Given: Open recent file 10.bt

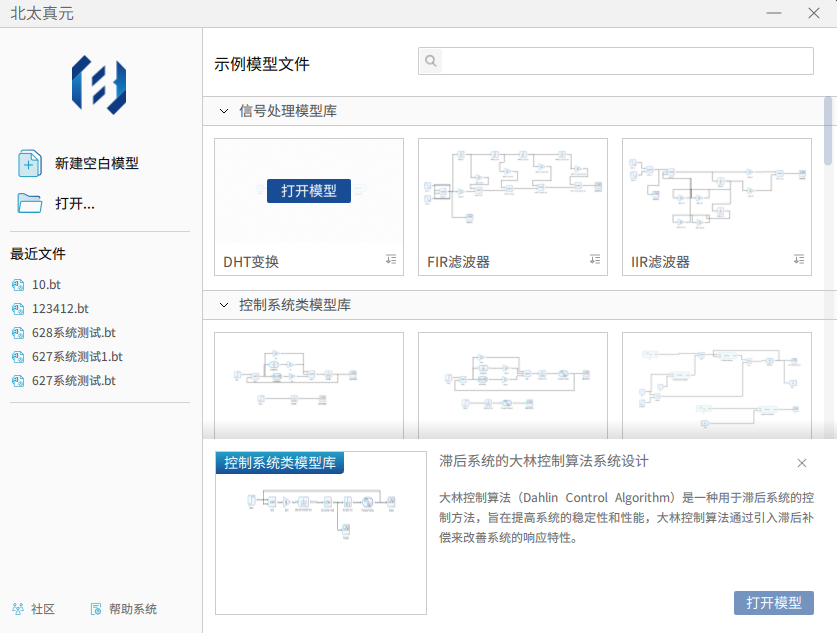Looking at the screenshot, I should point(47,285).
